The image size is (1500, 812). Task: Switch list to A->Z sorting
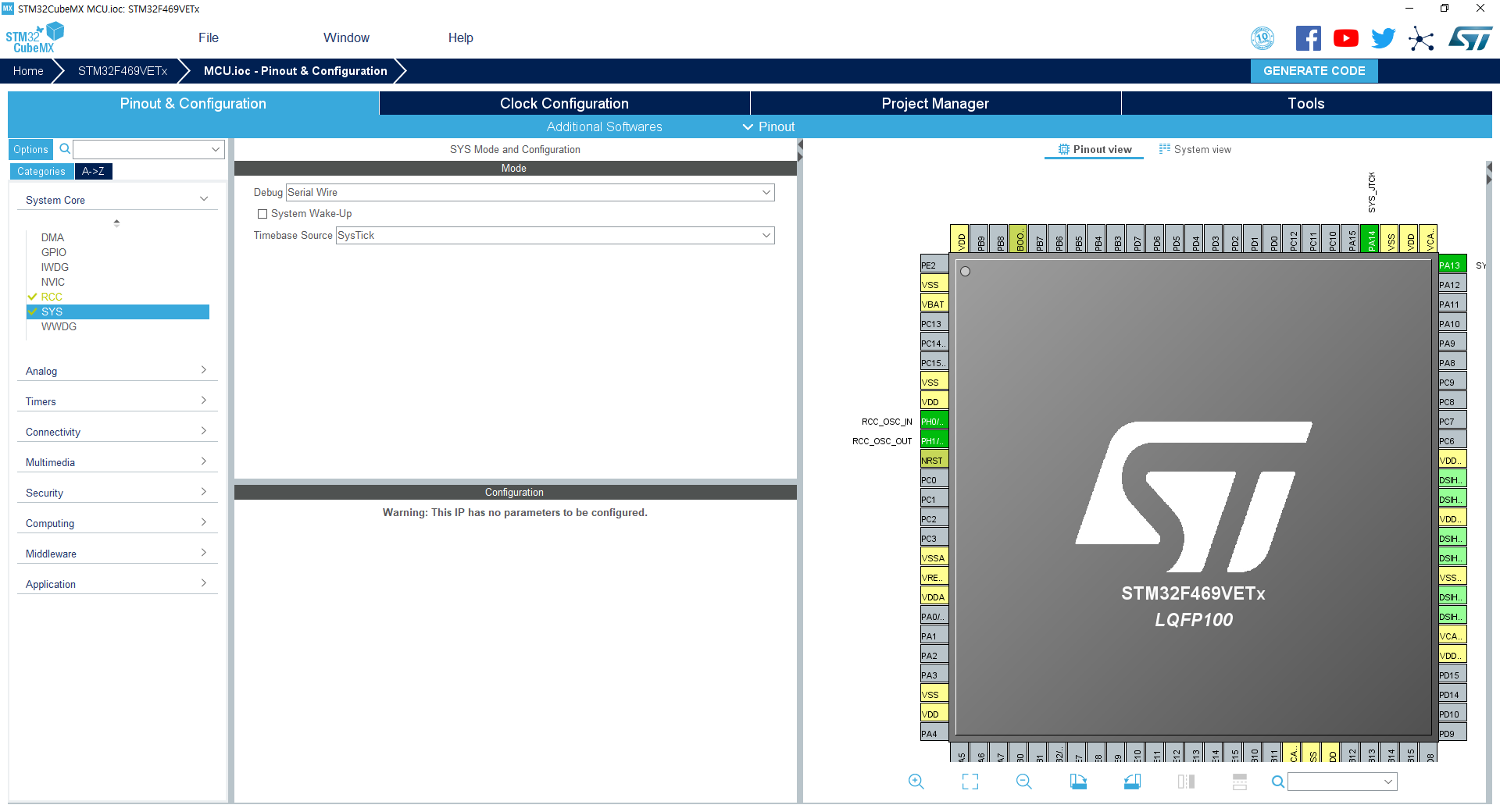[93, 171]
